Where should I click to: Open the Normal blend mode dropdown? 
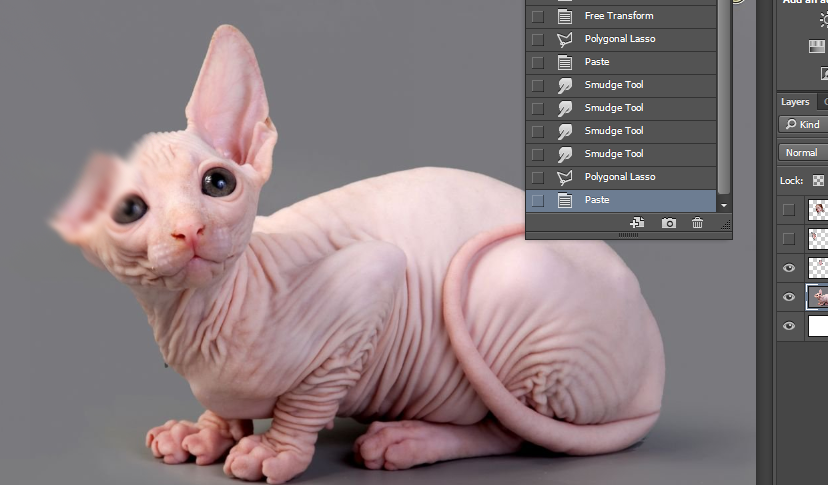[802, 153]
